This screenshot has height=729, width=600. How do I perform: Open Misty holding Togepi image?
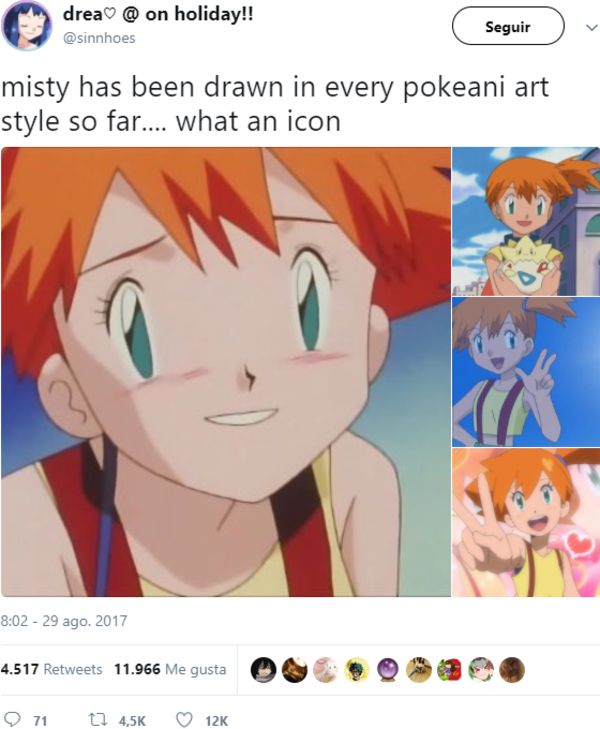click(x=526, y=221)
